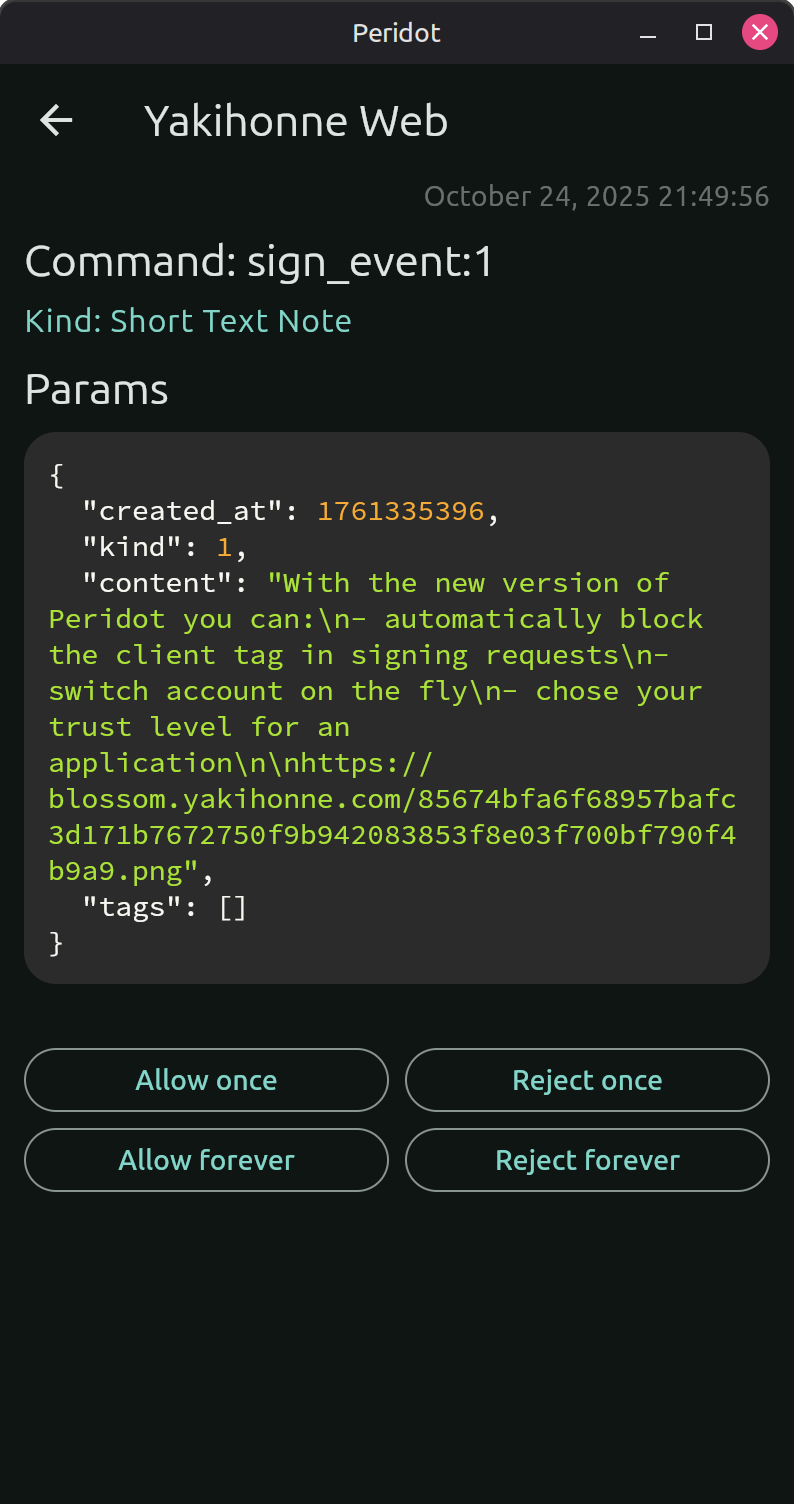794x1504 pixels.
Task: Click the Params section heading
Action: click(96, 389)
